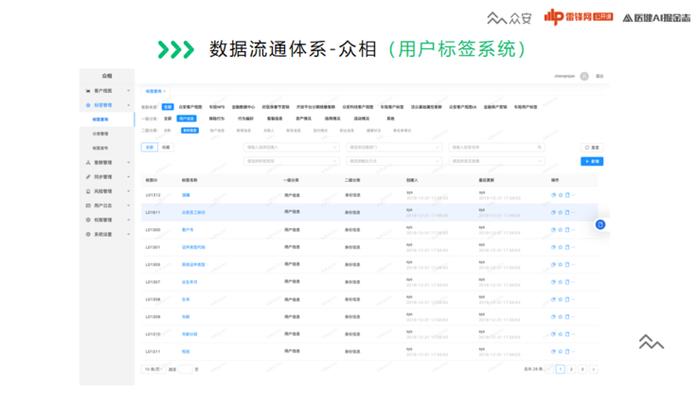
Task: Click the clipboard icon in the first table row
Action: [567, 195]
